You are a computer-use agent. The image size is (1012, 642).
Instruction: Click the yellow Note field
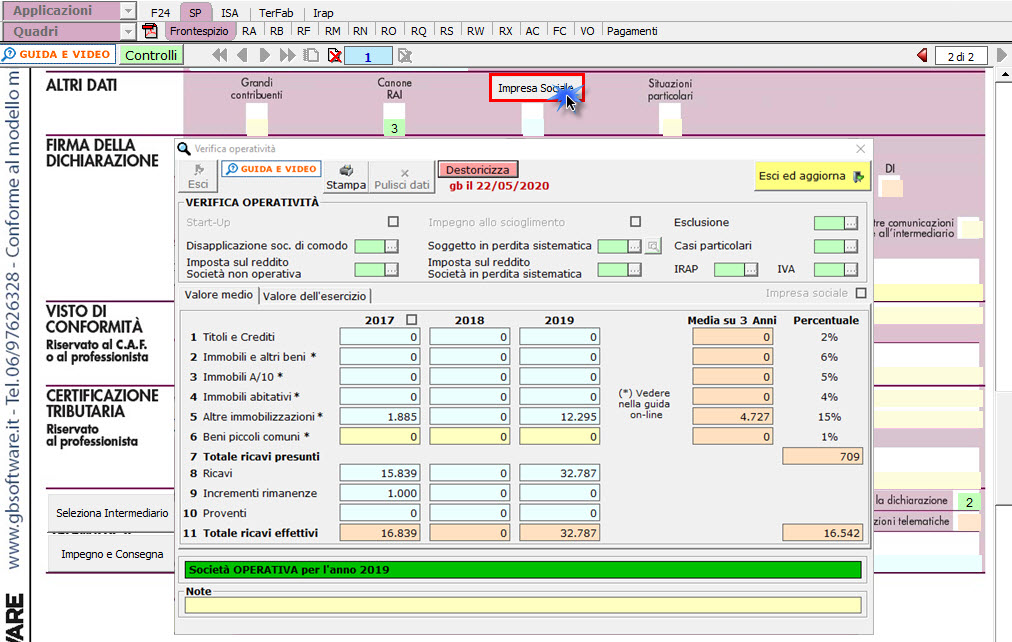[523, 605]
